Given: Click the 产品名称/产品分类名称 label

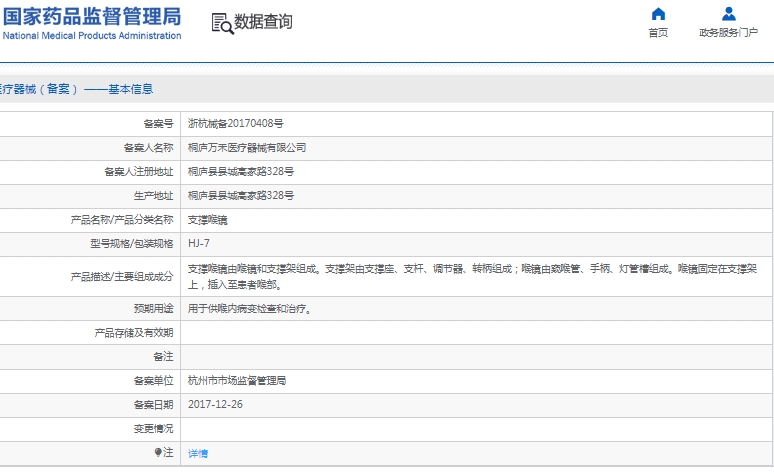Looking at the screenshot, I should pyautogui.click(x=122, y=220).
